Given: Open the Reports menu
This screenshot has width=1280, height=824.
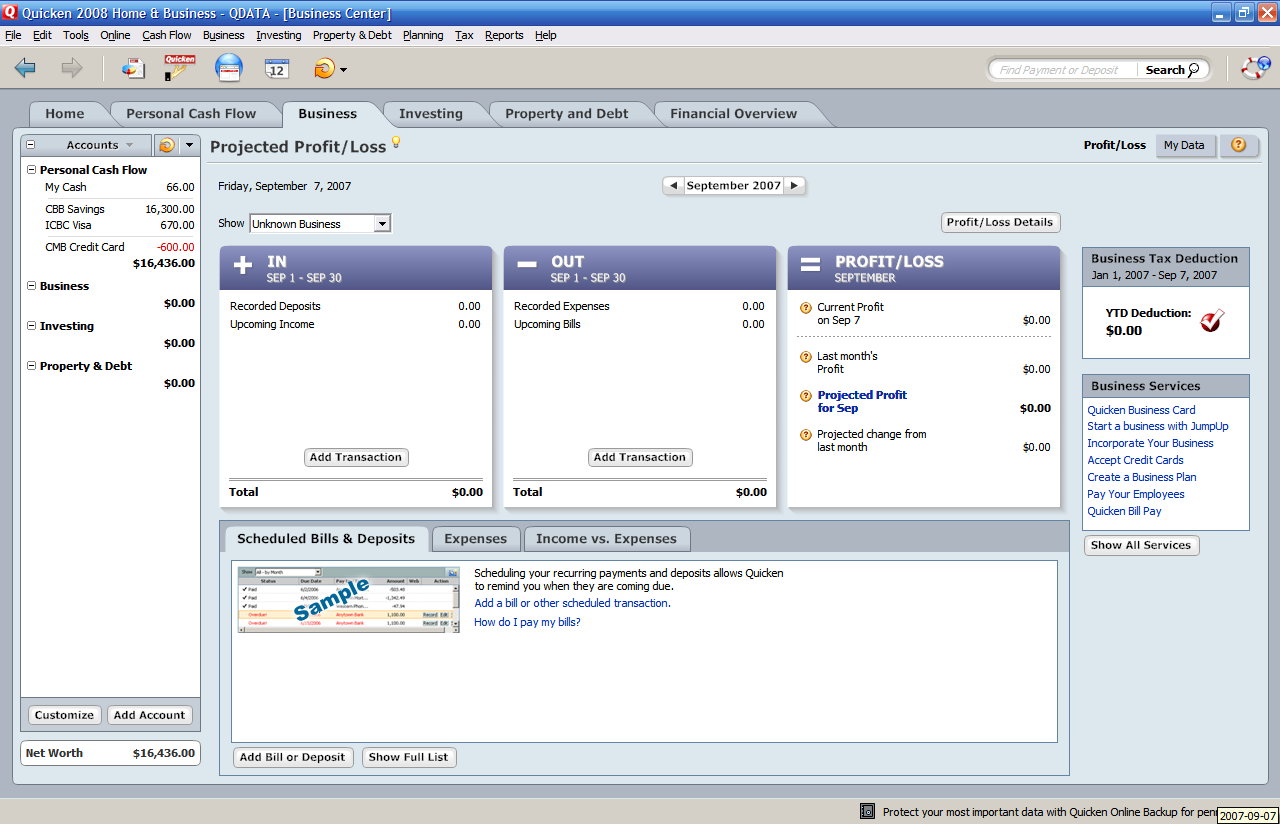Looking at the screenshot, I should tap(504, 35).
